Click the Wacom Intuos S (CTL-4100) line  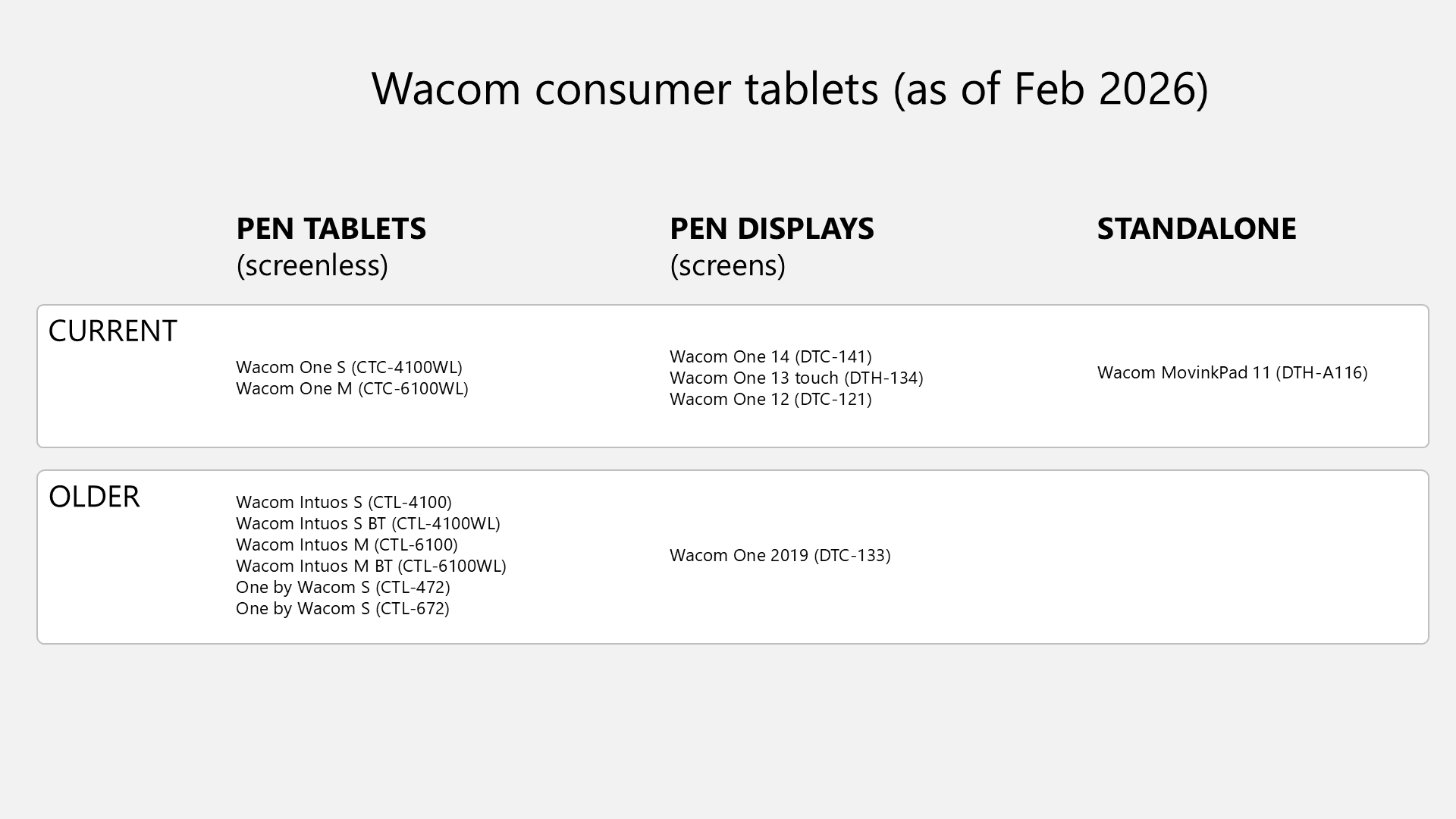[x=344, y=502]
